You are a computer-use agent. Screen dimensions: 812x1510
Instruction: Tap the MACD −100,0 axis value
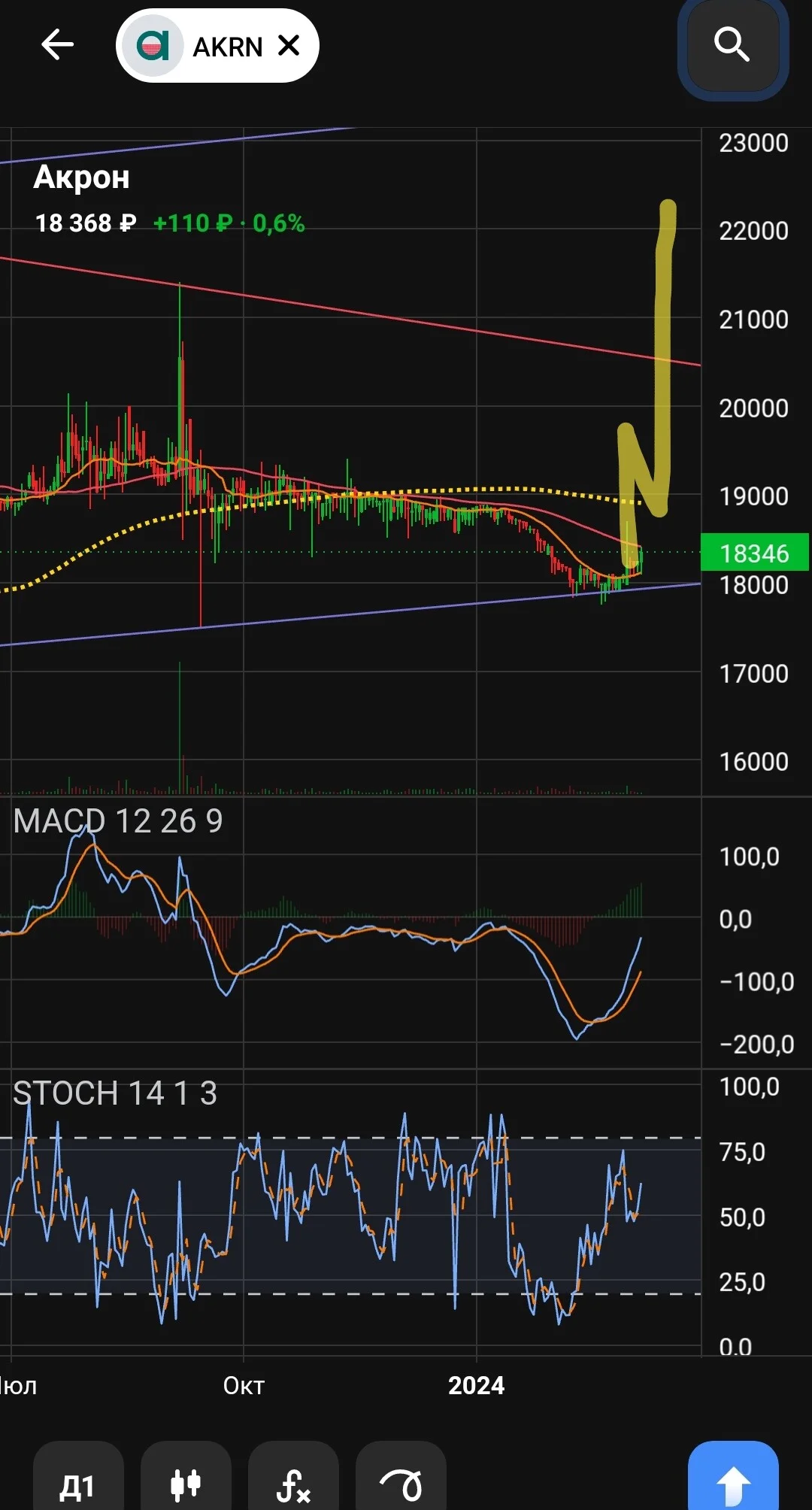(x=756, y=982)
